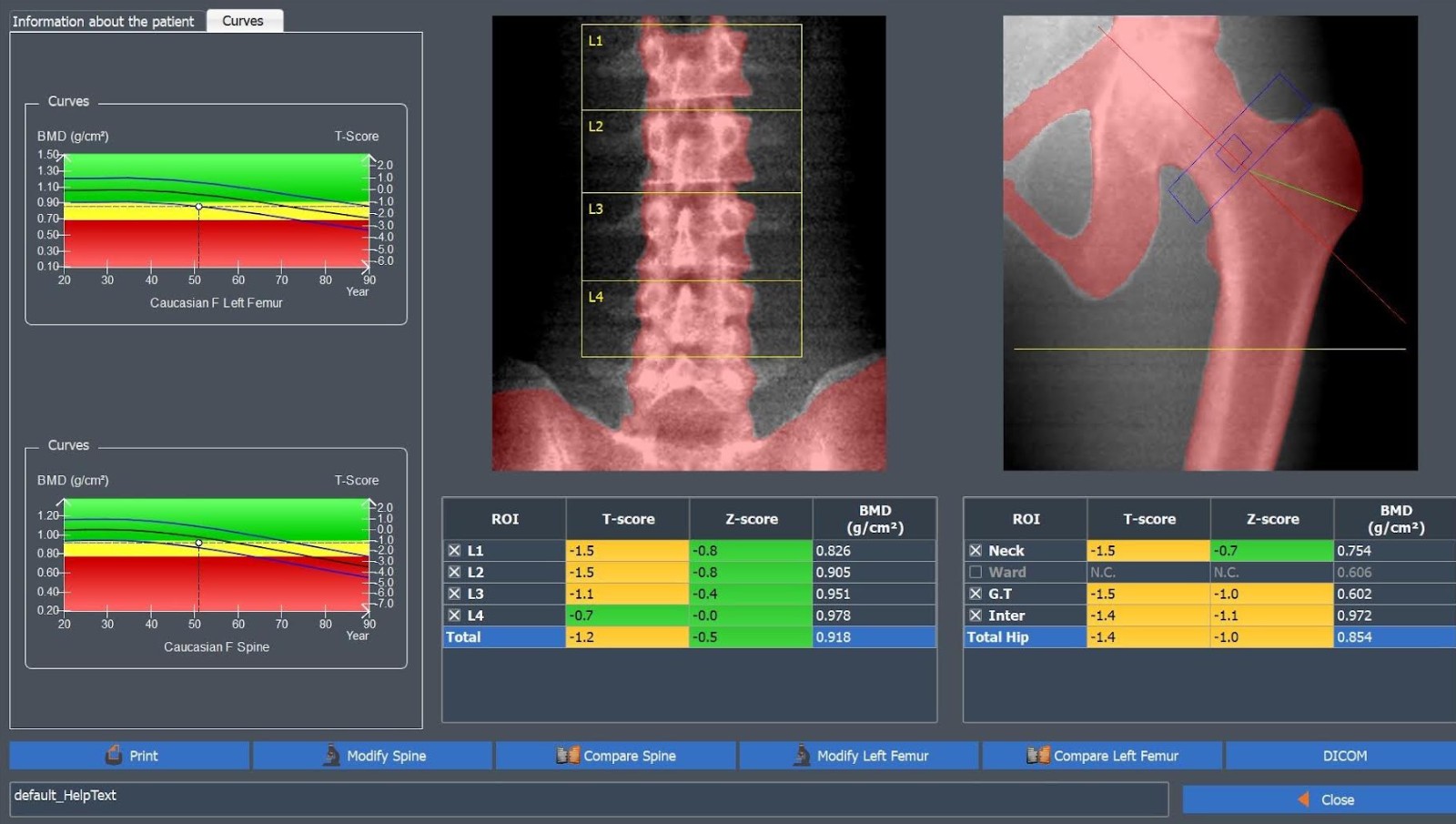Uncheck the L4 ROI checkbox
This screenshot has height=824, width=1456.
[454, 615]
